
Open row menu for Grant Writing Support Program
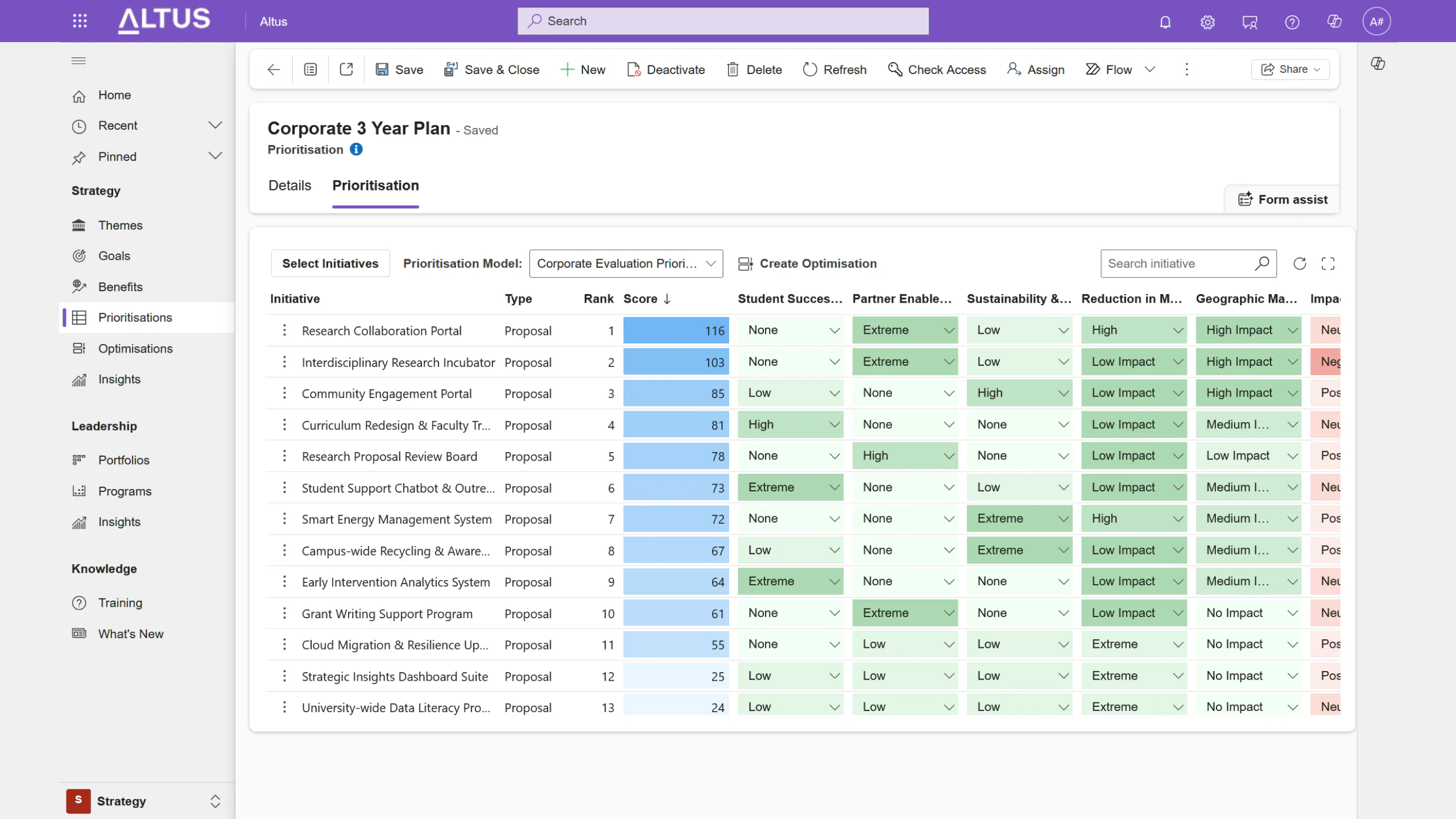coord(284,613)
